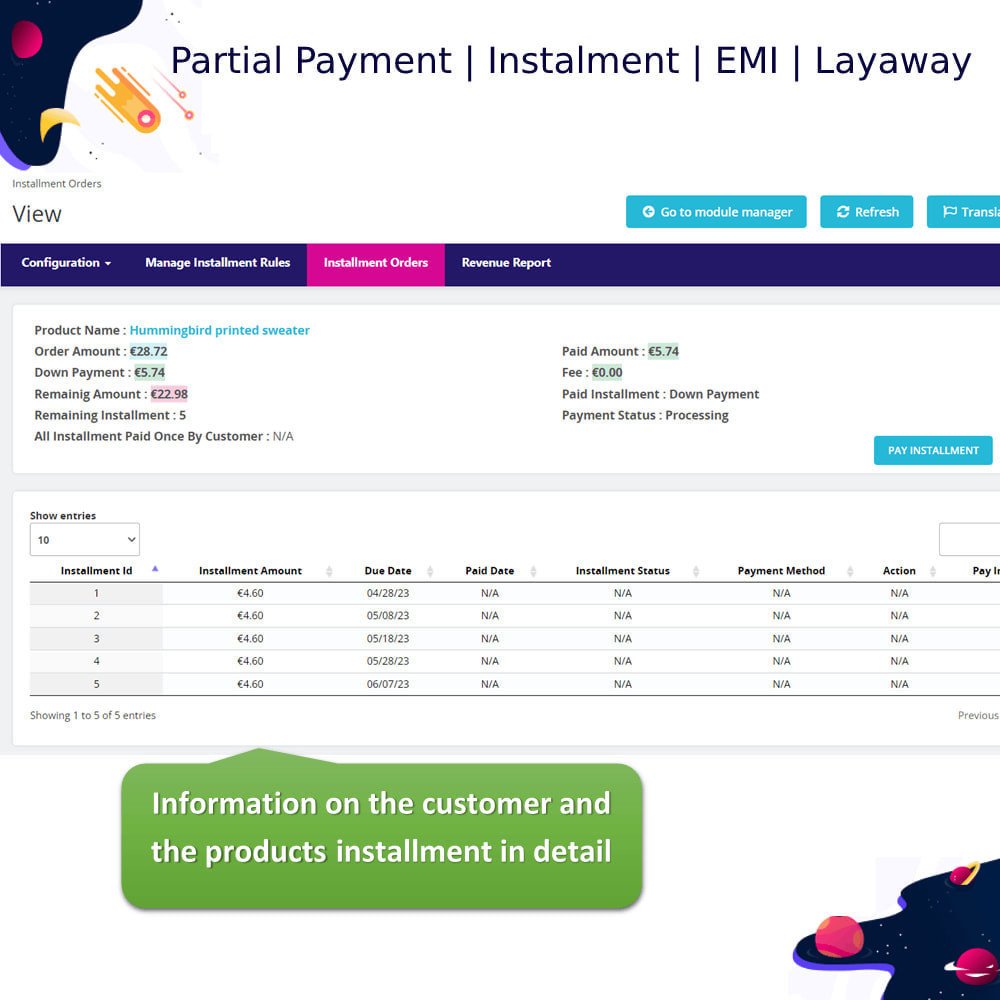The width and height of the screenshot is (1000, 1000).
Task: Focus the table search input field
Action: click(x=969, y=540)
